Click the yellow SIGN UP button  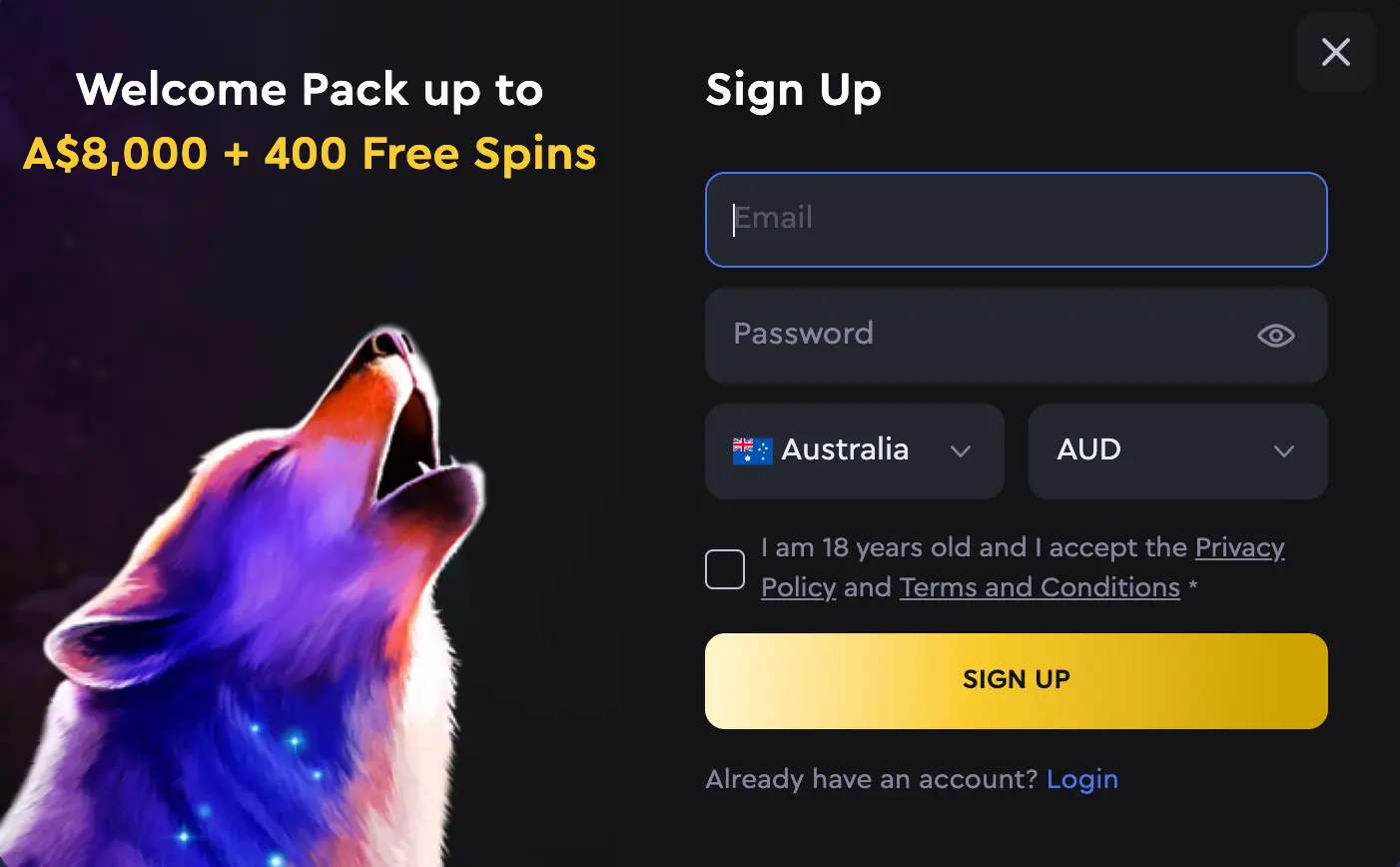[1016, 680]
